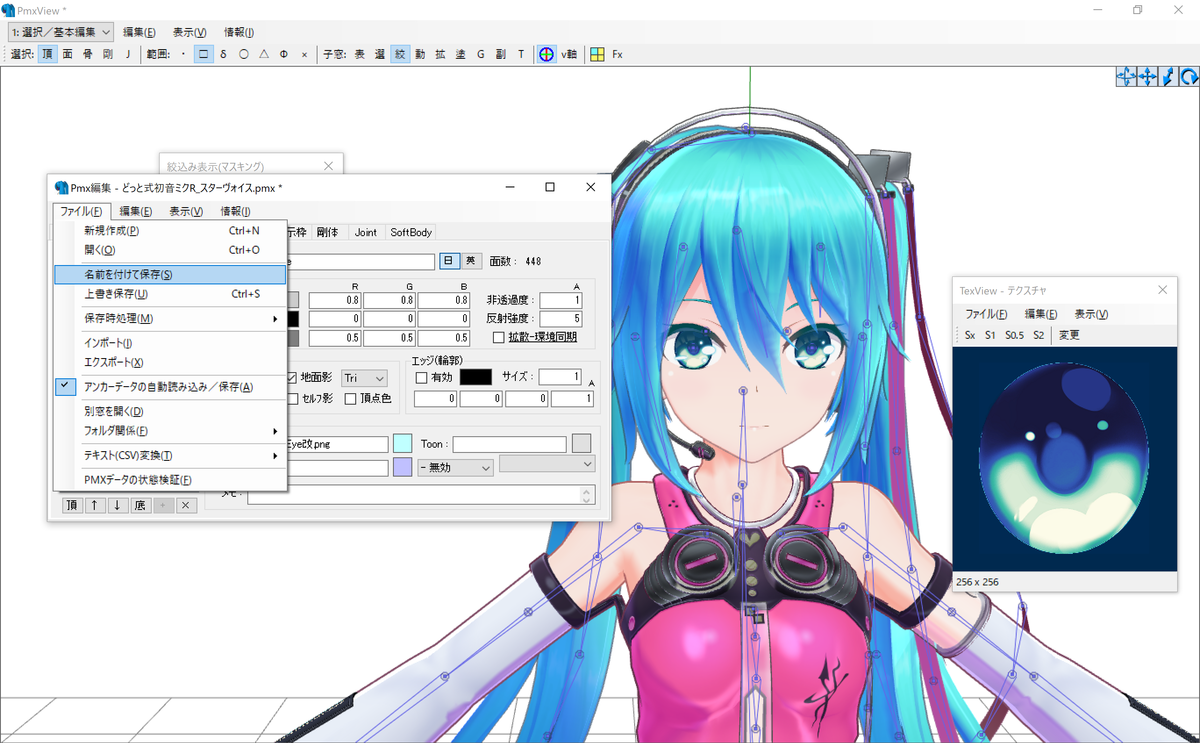Choose triangle range selection shape

point(264,54)
